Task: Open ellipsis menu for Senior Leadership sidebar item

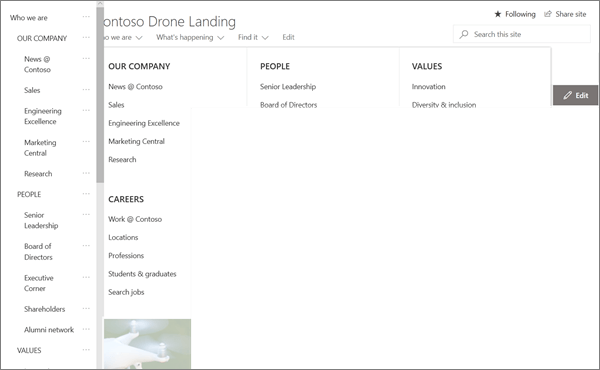Action: (86, 214)
